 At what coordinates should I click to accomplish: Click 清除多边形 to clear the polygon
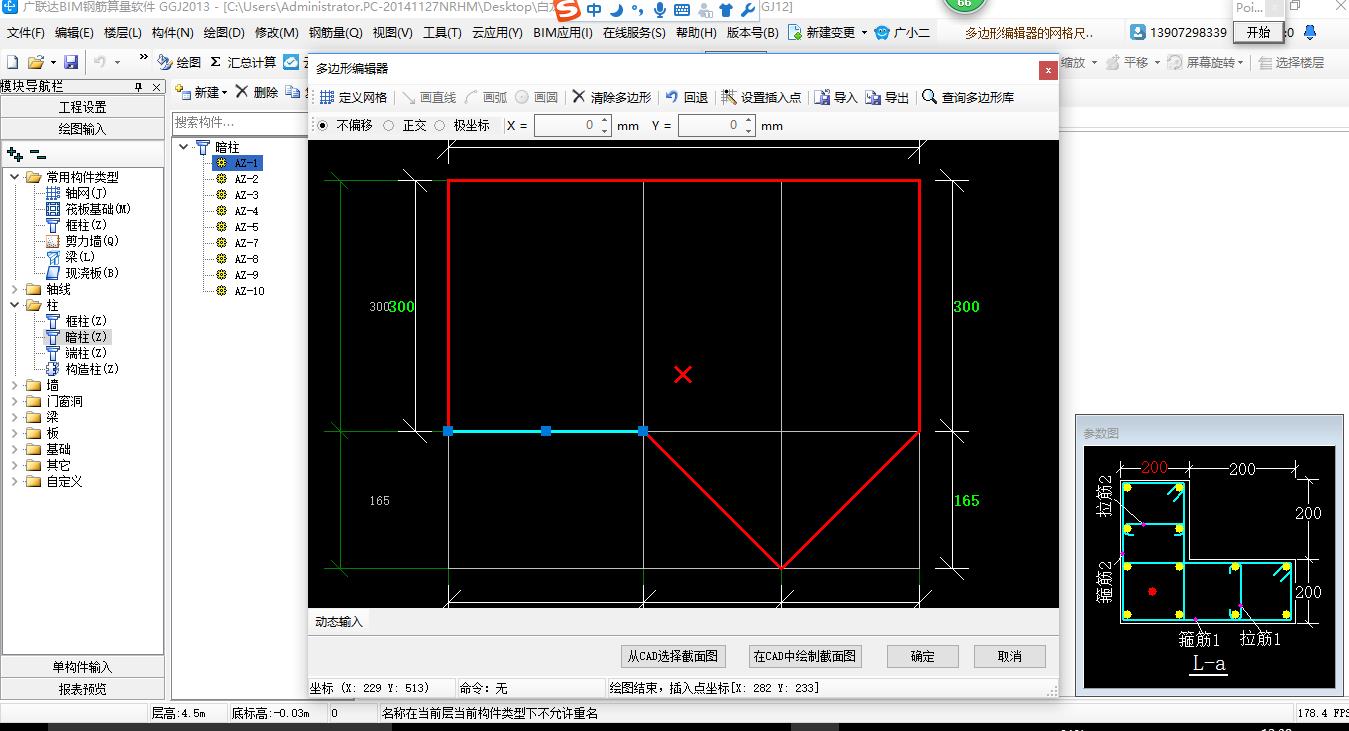(611, 98)
